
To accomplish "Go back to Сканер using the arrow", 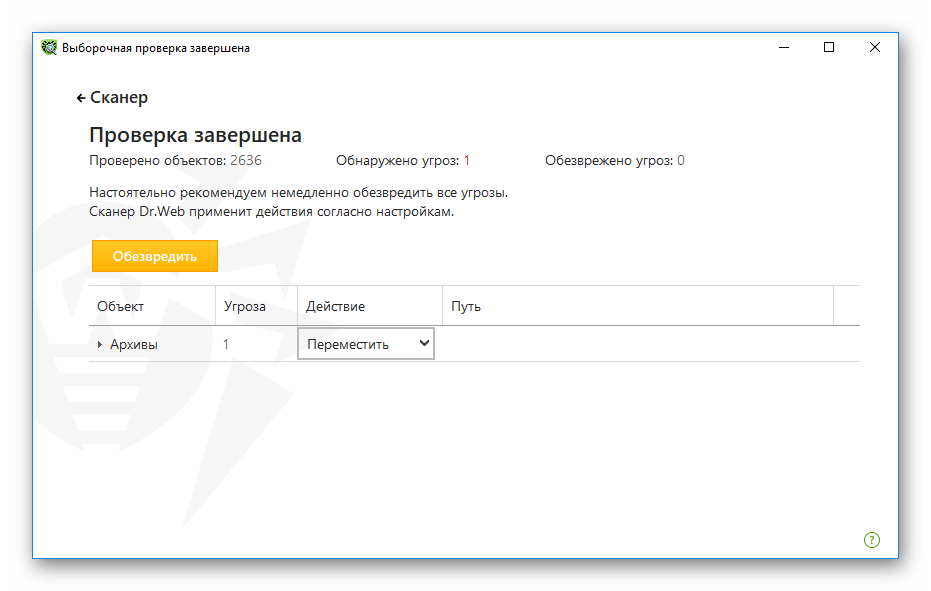I will coord(81,98).
